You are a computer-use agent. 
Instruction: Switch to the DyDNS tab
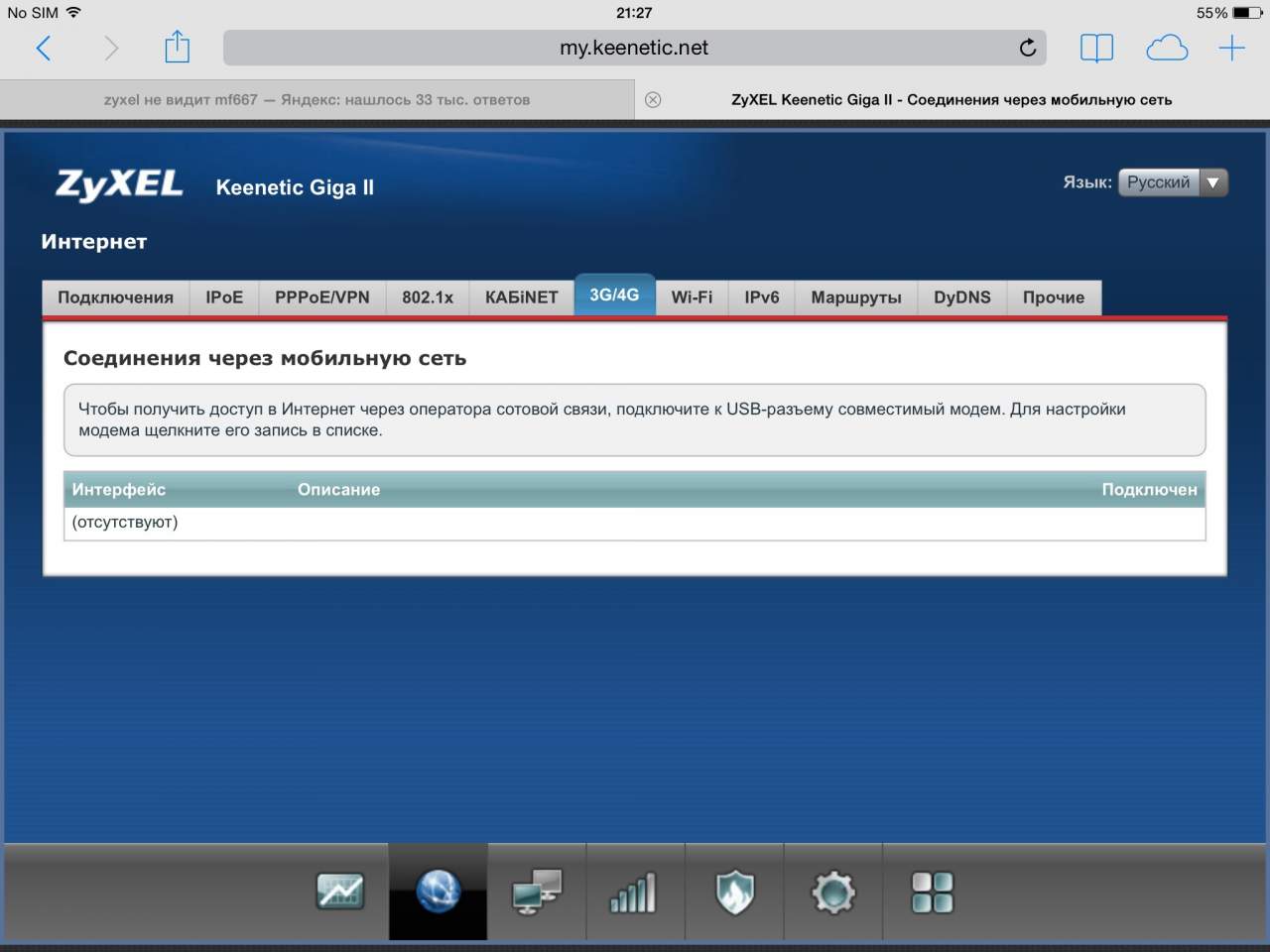tap(962, 297)
